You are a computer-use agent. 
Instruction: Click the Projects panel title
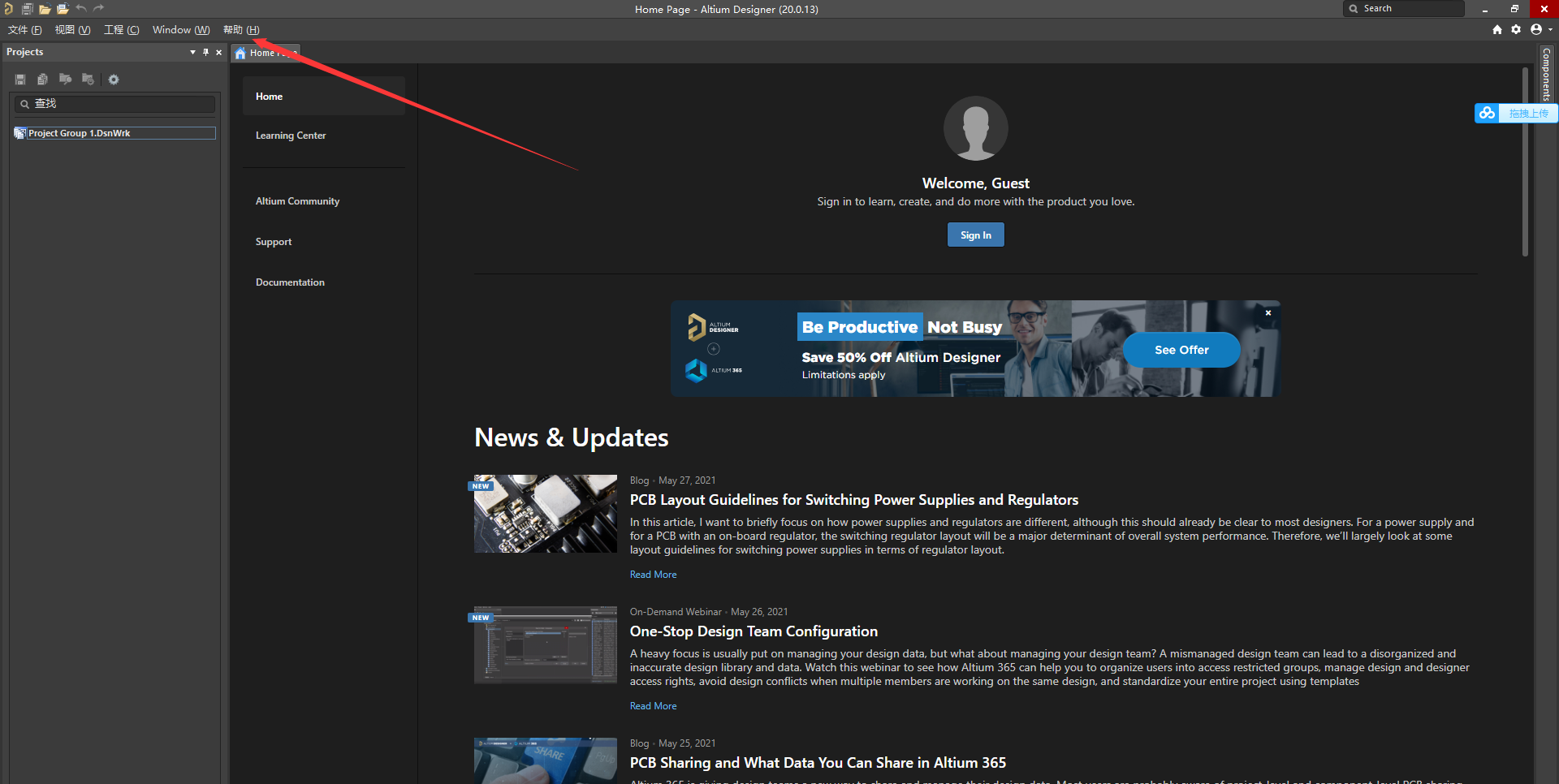point(25,52)
